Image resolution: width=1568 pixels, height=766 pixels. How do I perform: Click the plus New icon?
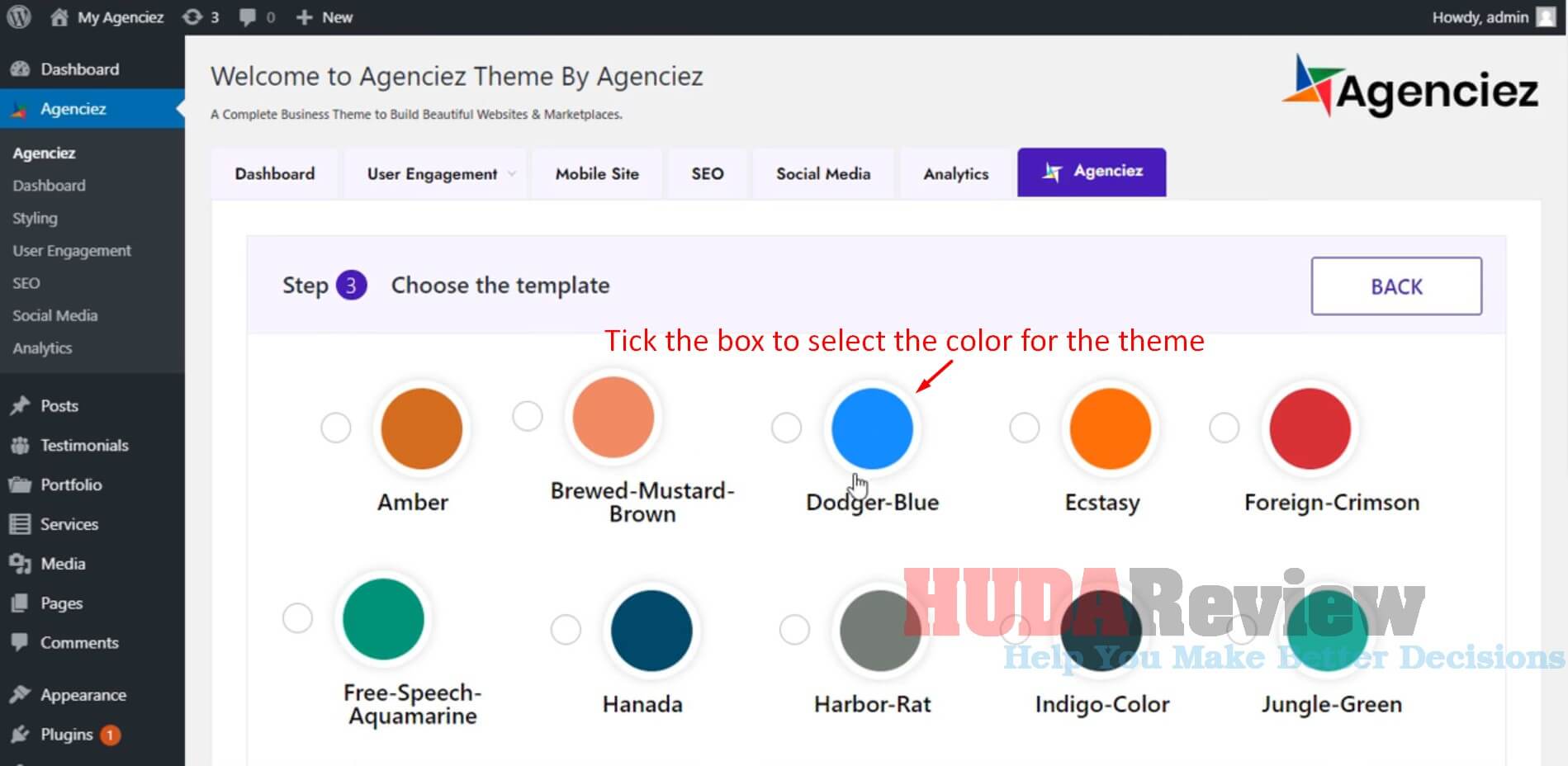click(x=304, y=17)
